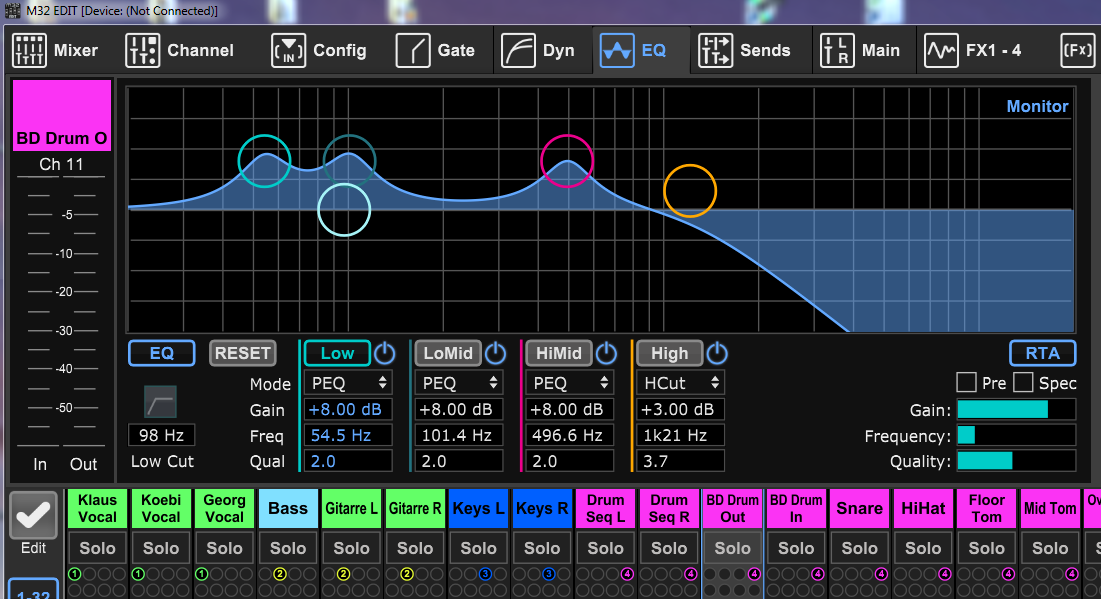Viewport: 1101px width, 599px height.
Task: Click the Sends routing icon
Action: pos(716,51)
